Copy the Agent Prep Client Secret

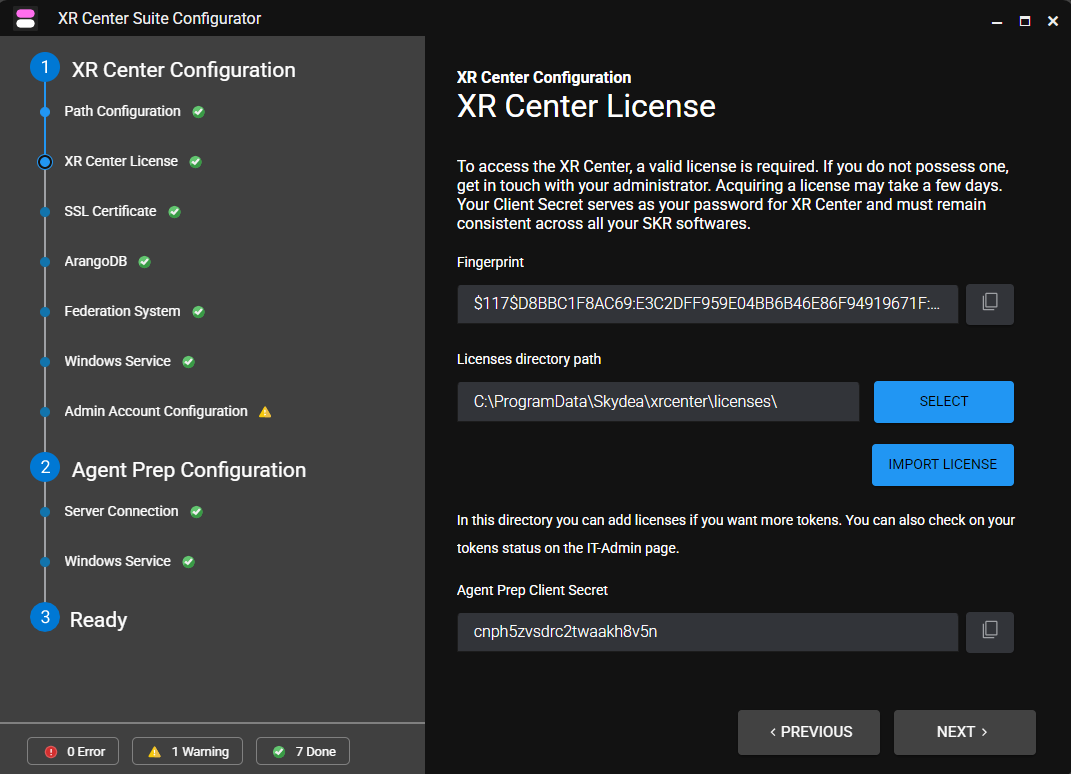(x=990, y=632)
